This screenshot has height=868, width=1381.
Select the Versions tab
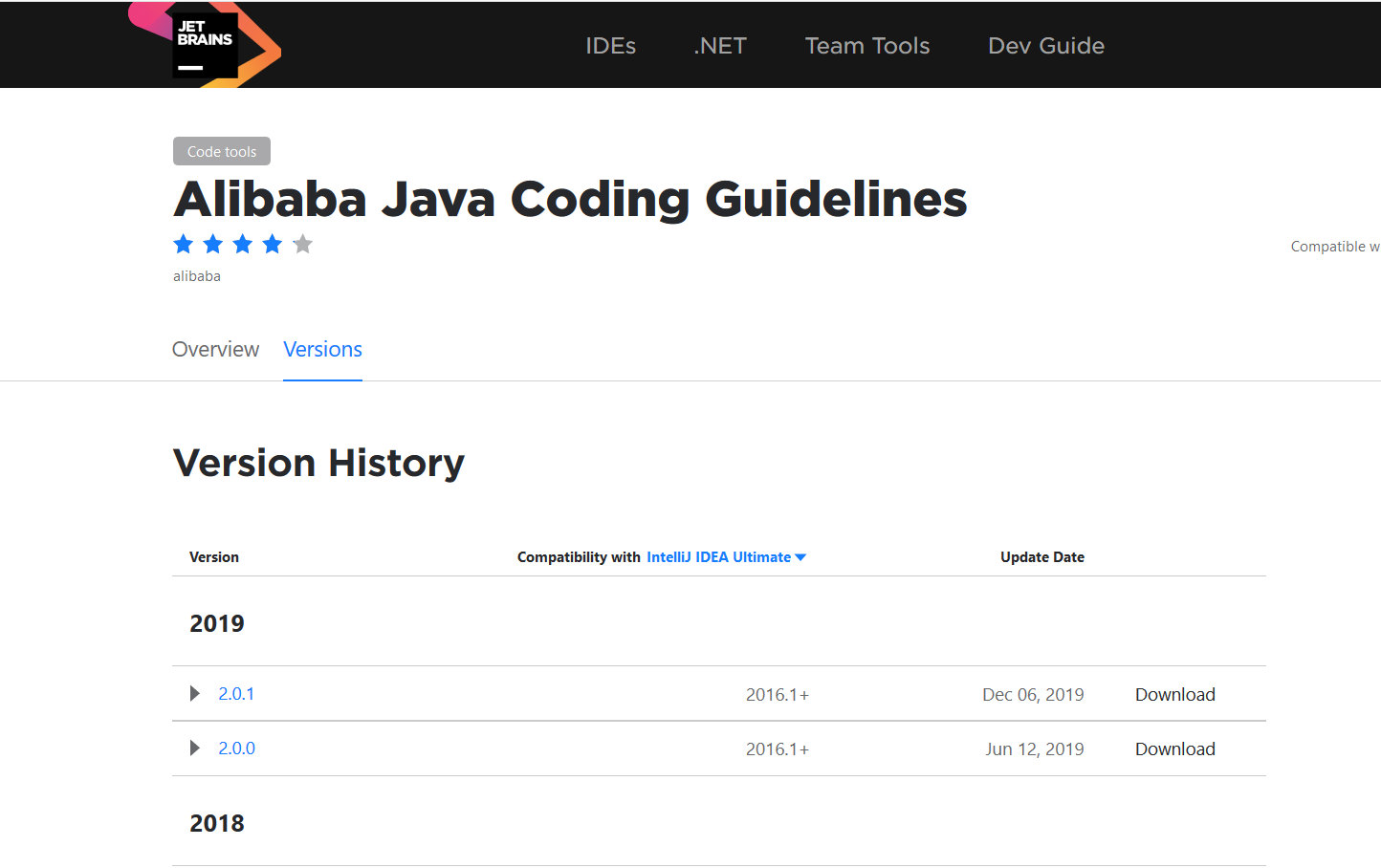(322, 349)
